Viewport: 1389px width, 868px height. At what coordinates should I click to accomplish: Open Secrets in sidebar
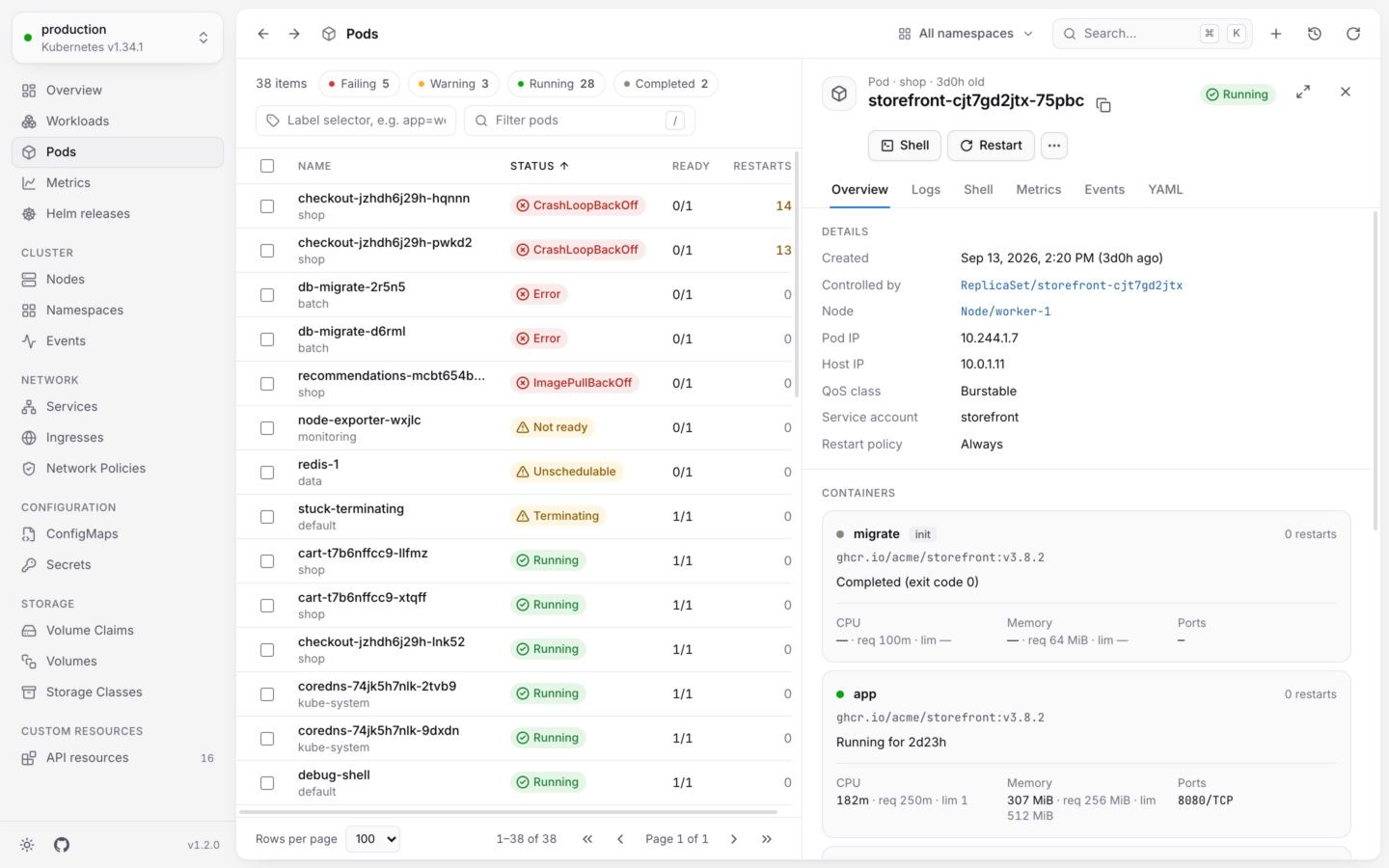[x=118, y=565]
